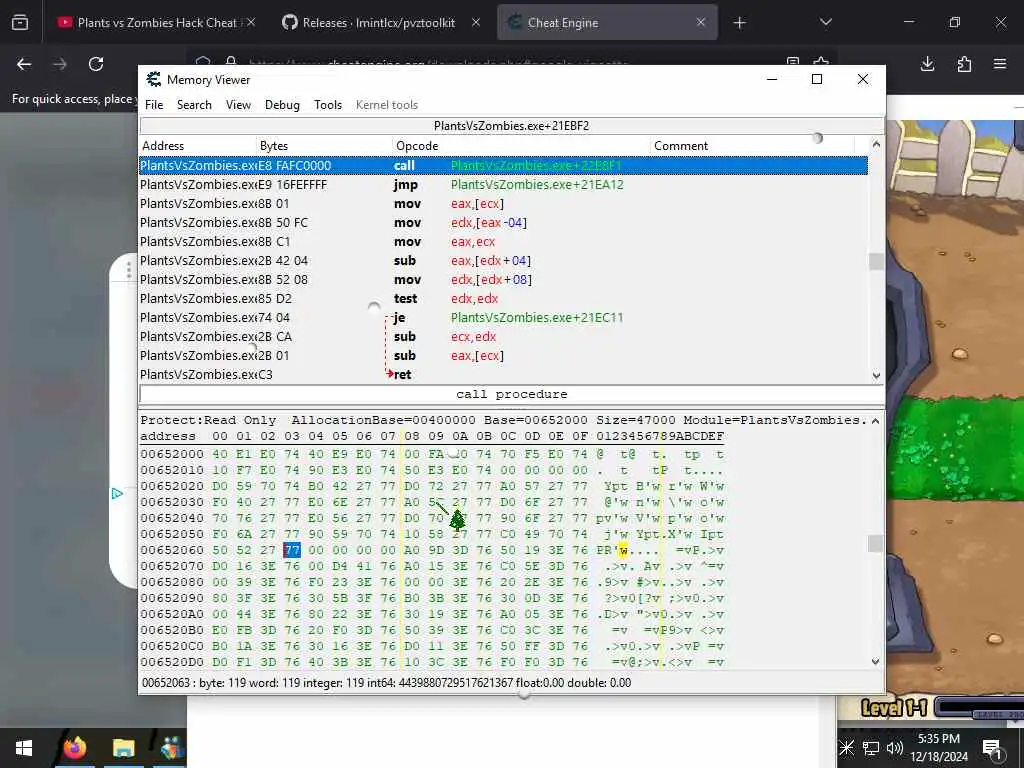The height and width of the screenshot is (768, 1024).
Task: Open the volume control in system tray
Action: point(895,748)
